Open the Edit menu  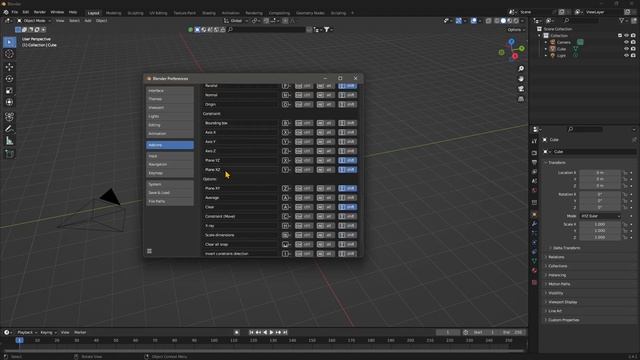click(26, 12)
